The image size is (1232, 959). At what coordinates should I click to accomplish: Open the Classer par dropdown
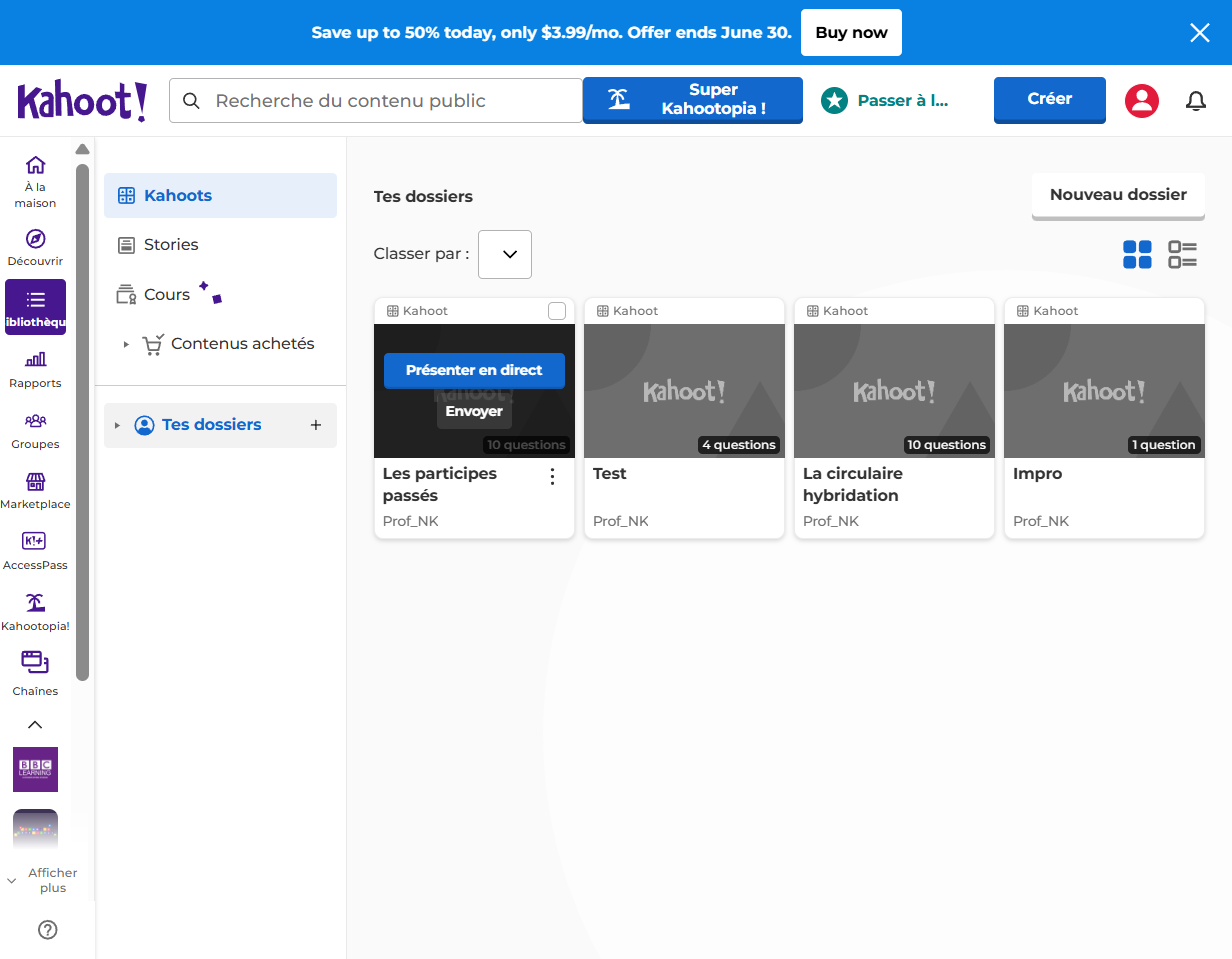pos(505,254)
